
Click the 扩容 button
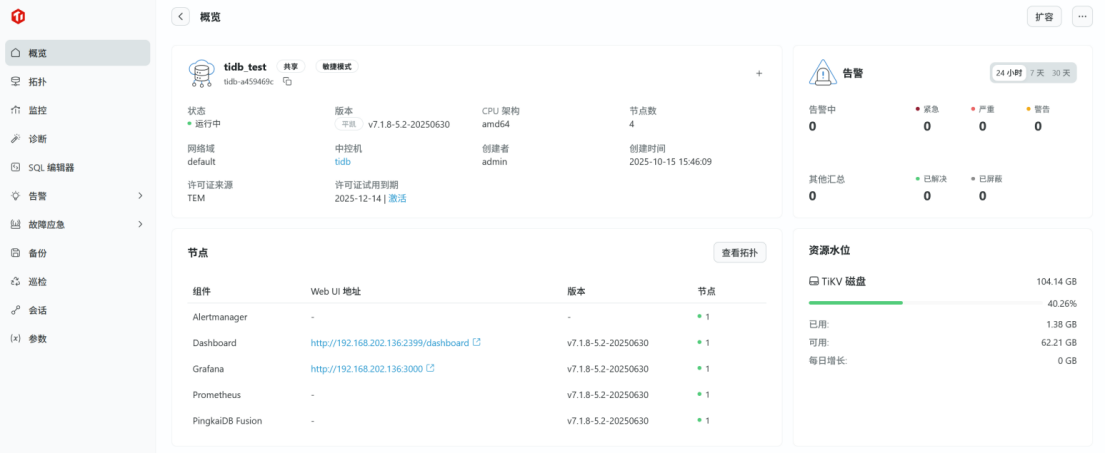(x=1044, y=17)
